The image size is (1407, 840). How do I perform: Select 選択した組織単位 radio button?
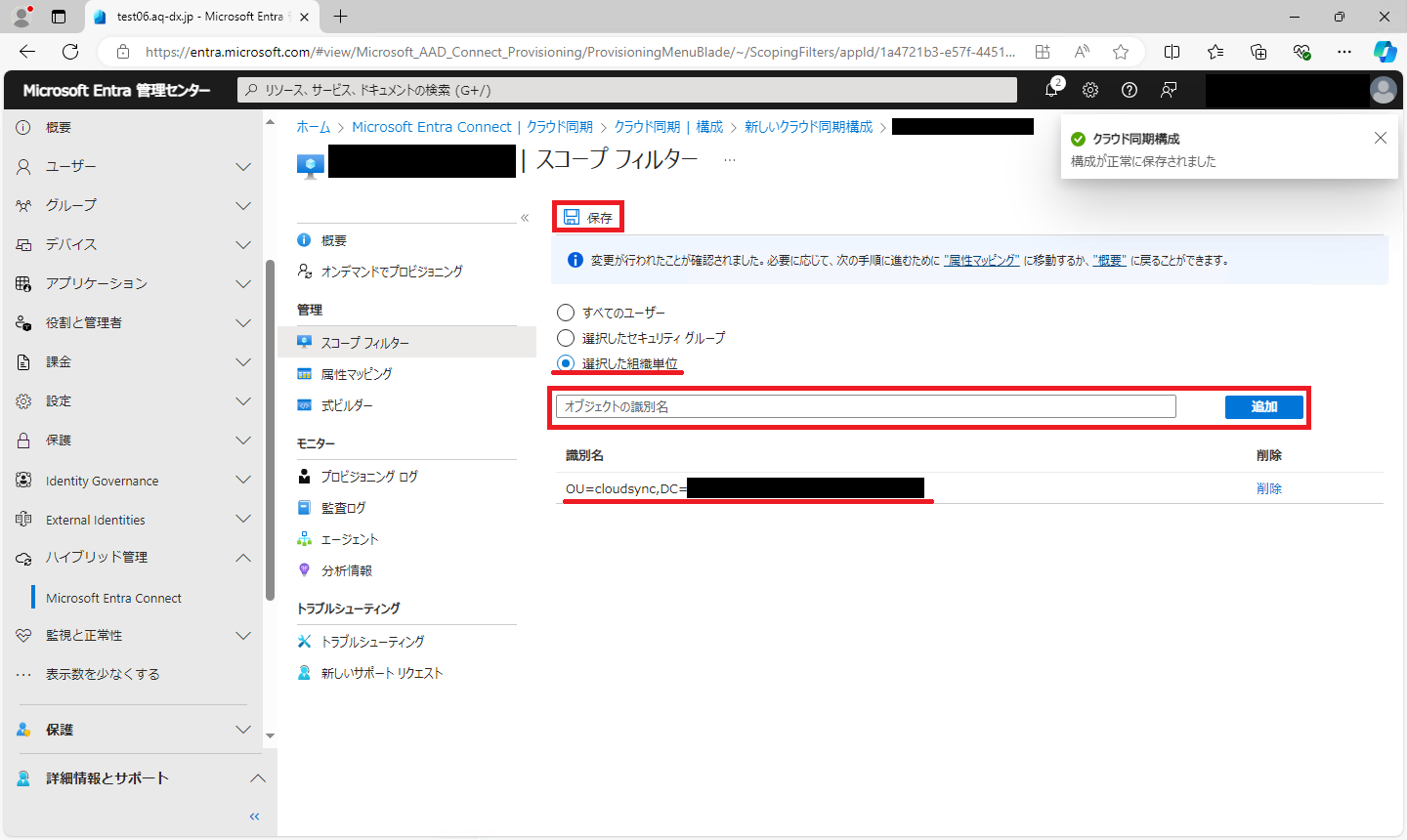(566, 363)
